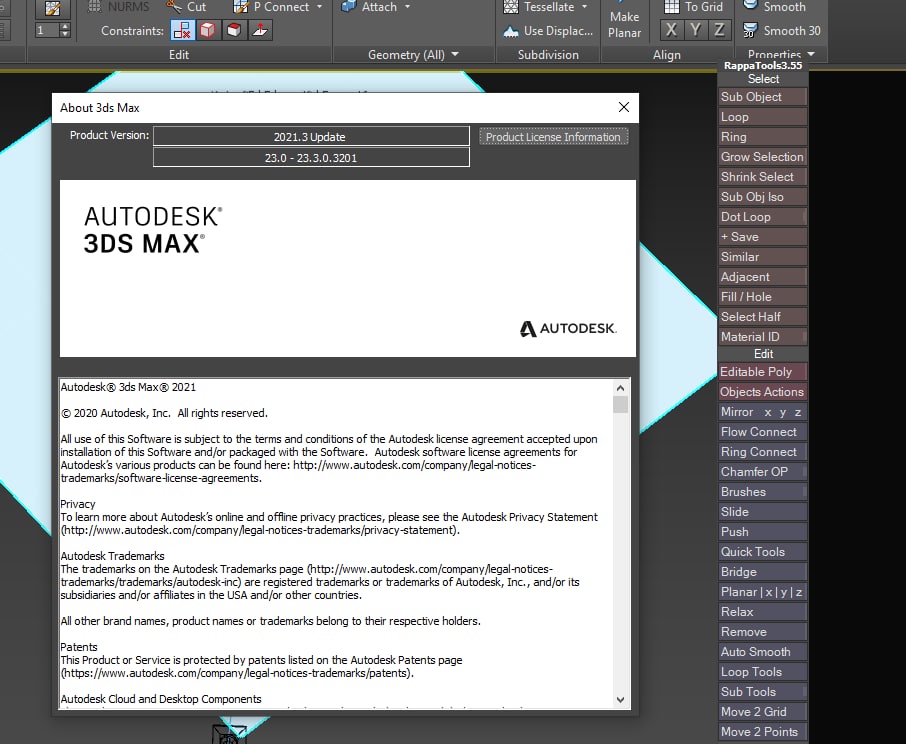Click Sub Obj Iso in RappaTools

[762, 197]
